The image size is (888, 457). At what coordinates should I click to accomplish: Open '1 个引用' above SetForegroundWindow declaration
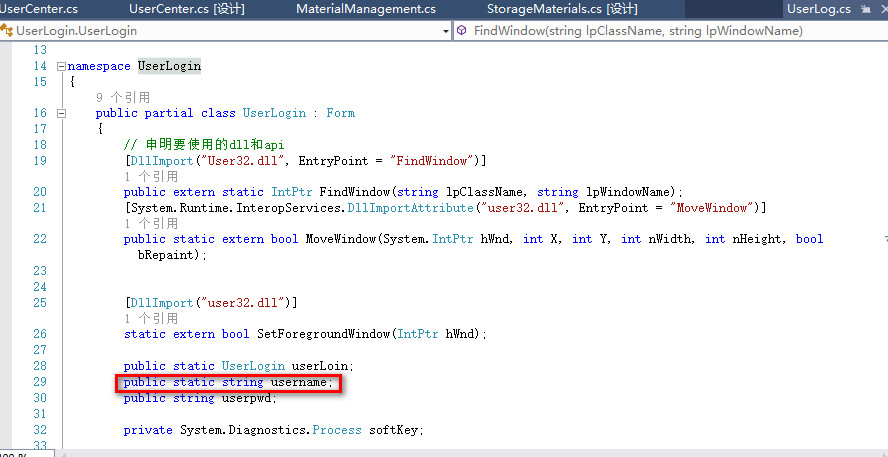(x=151, y=318)
